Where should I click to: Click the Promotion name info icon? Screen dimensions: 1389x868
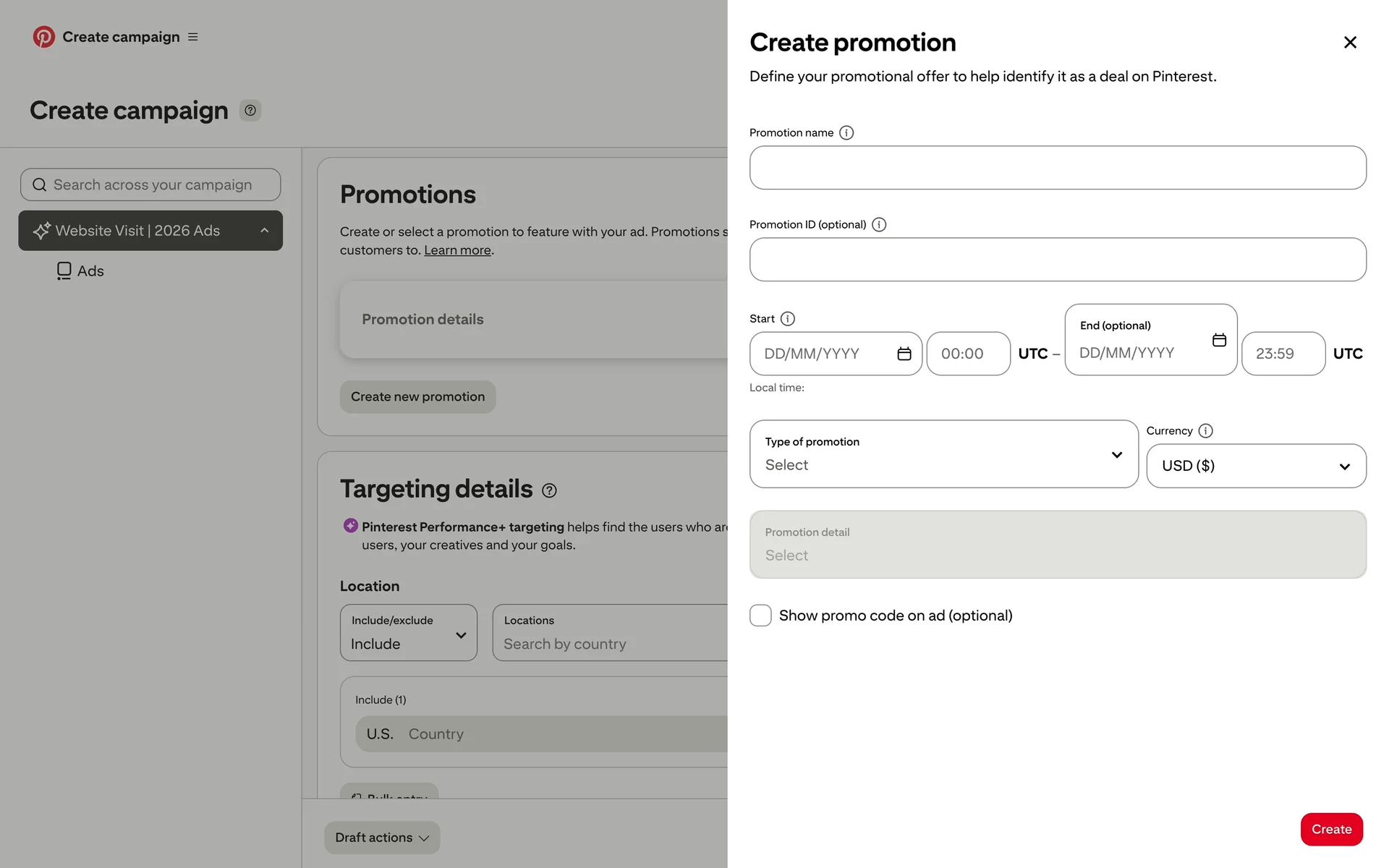coord(846,133)
